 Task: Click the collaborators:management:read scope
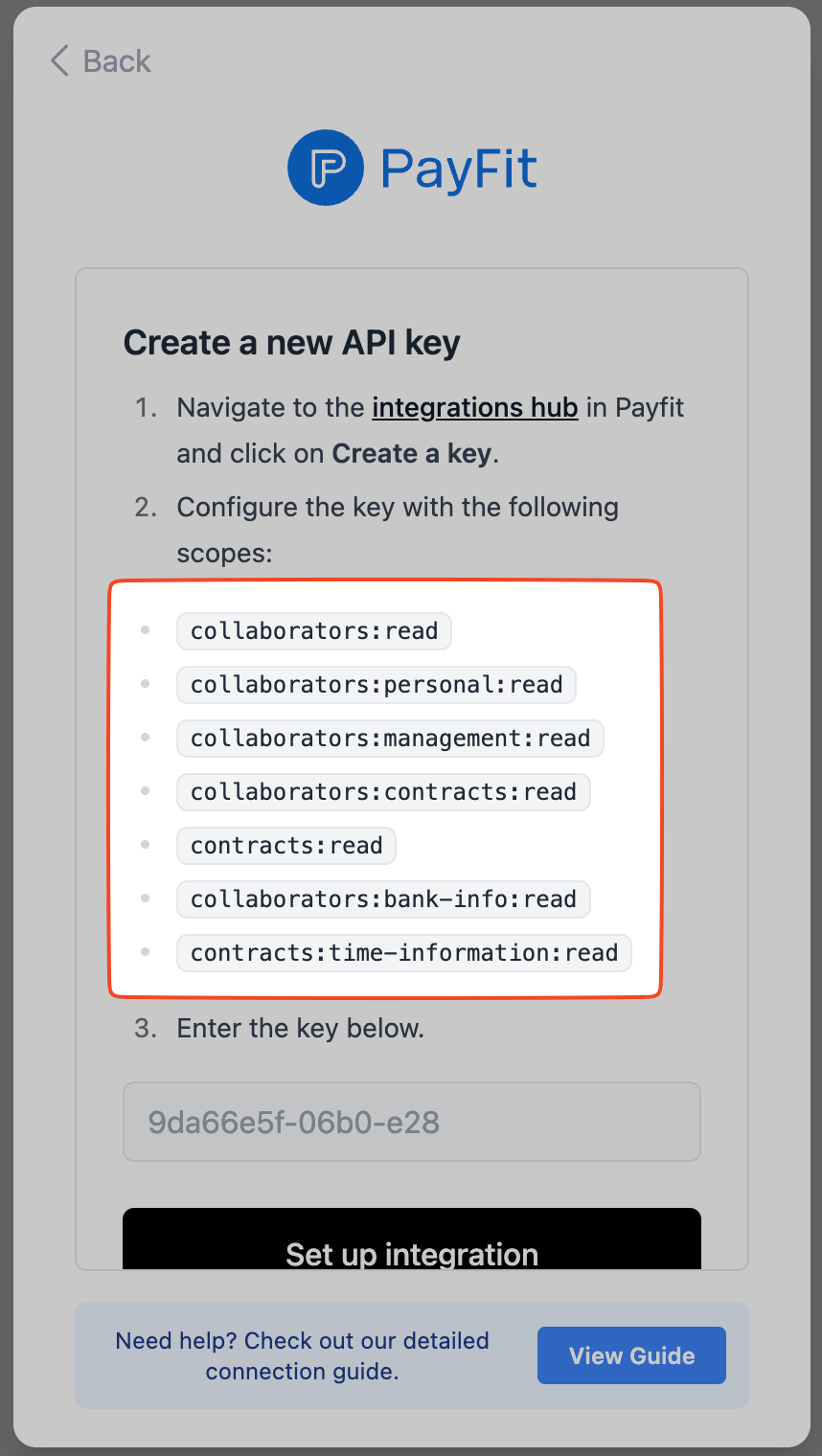(390, 739)
